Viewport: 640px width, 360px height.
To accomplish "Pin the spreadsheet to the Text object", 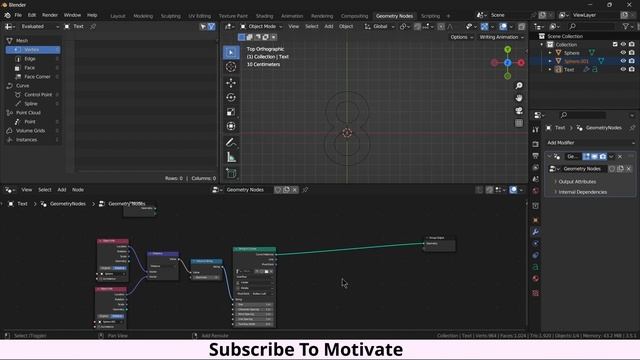I will pos(93,27).
